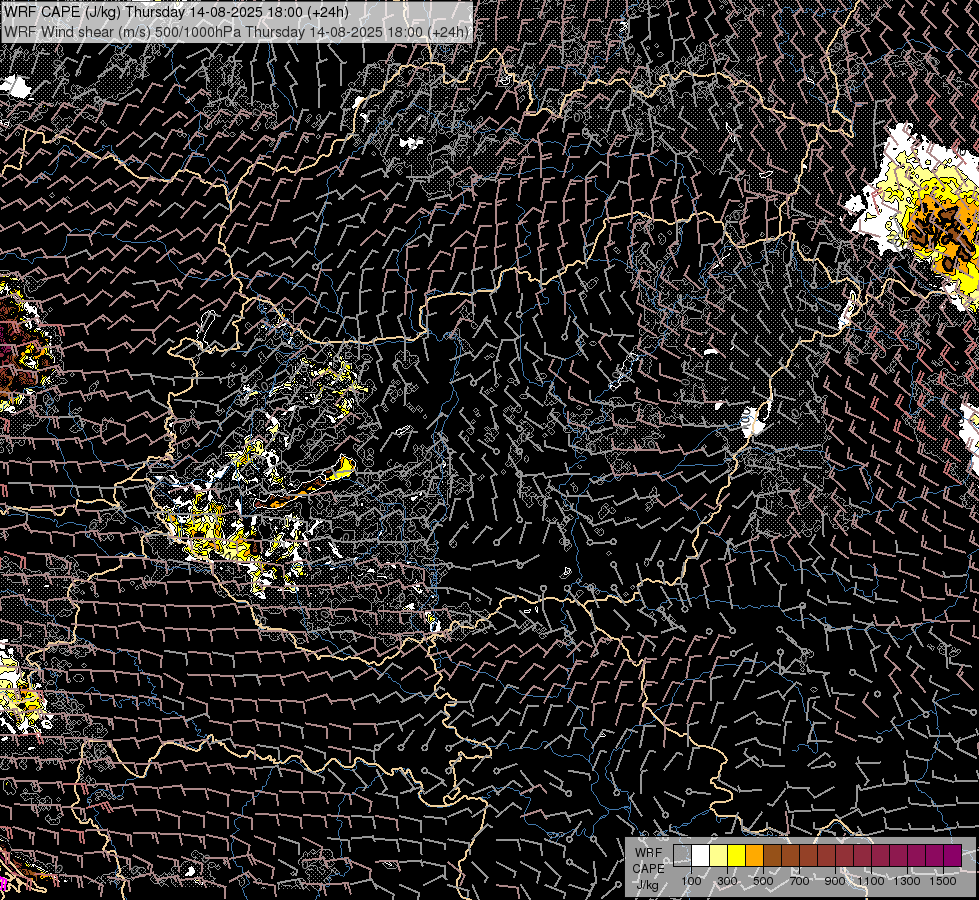Click the legend label 300
Image resolution: width=979 pixels, height=900 pixels.
tap(727, 881)
